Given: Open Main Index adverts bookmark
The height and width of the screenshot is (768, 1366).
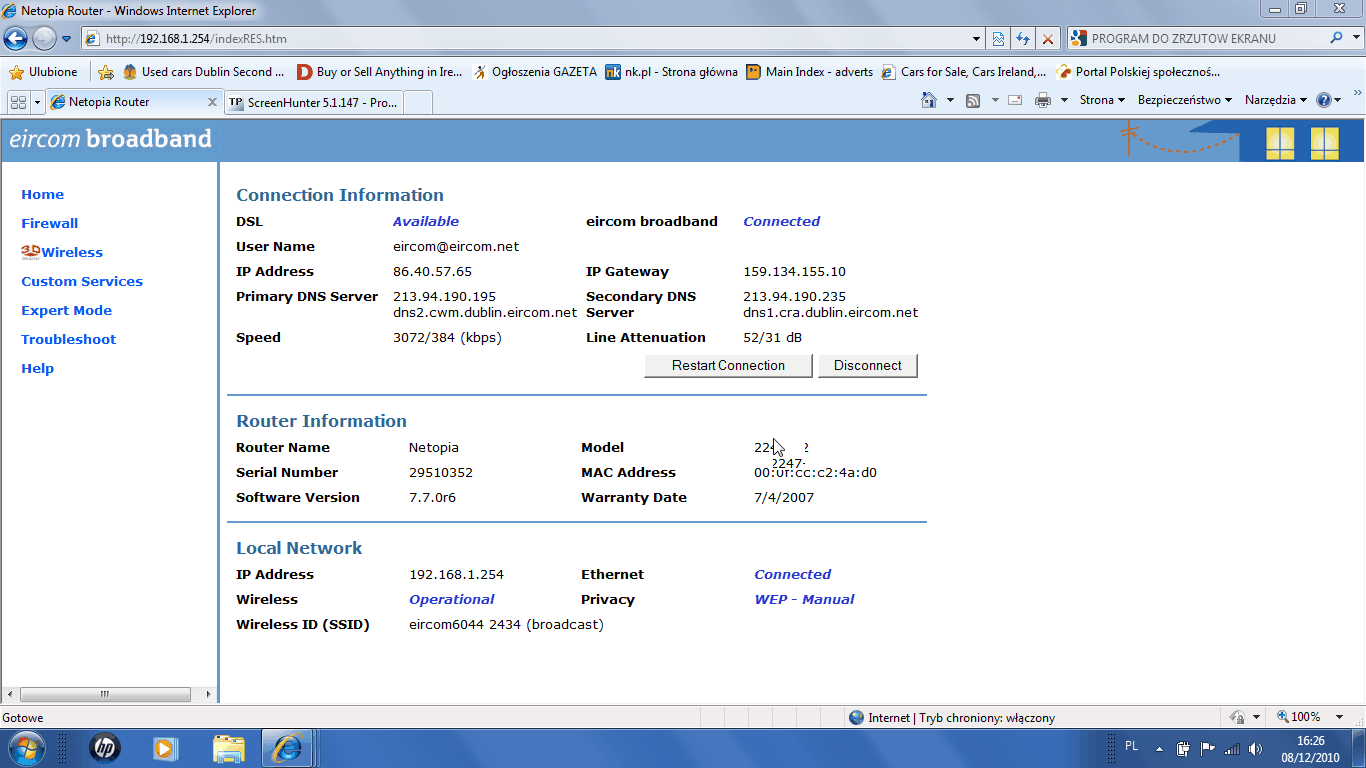Looking at the screenshot, I should pyautogui.click(x=810, y=72).
